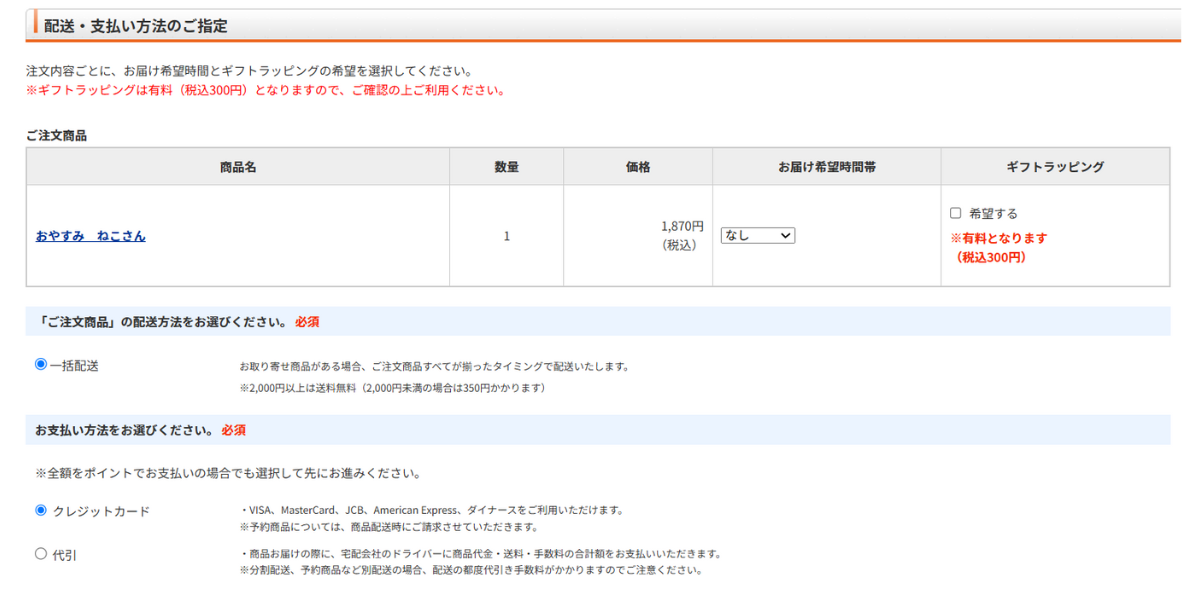Enable the 希望する gift wrapping checkbox
1200x600 pixels.
click(955, 213)
